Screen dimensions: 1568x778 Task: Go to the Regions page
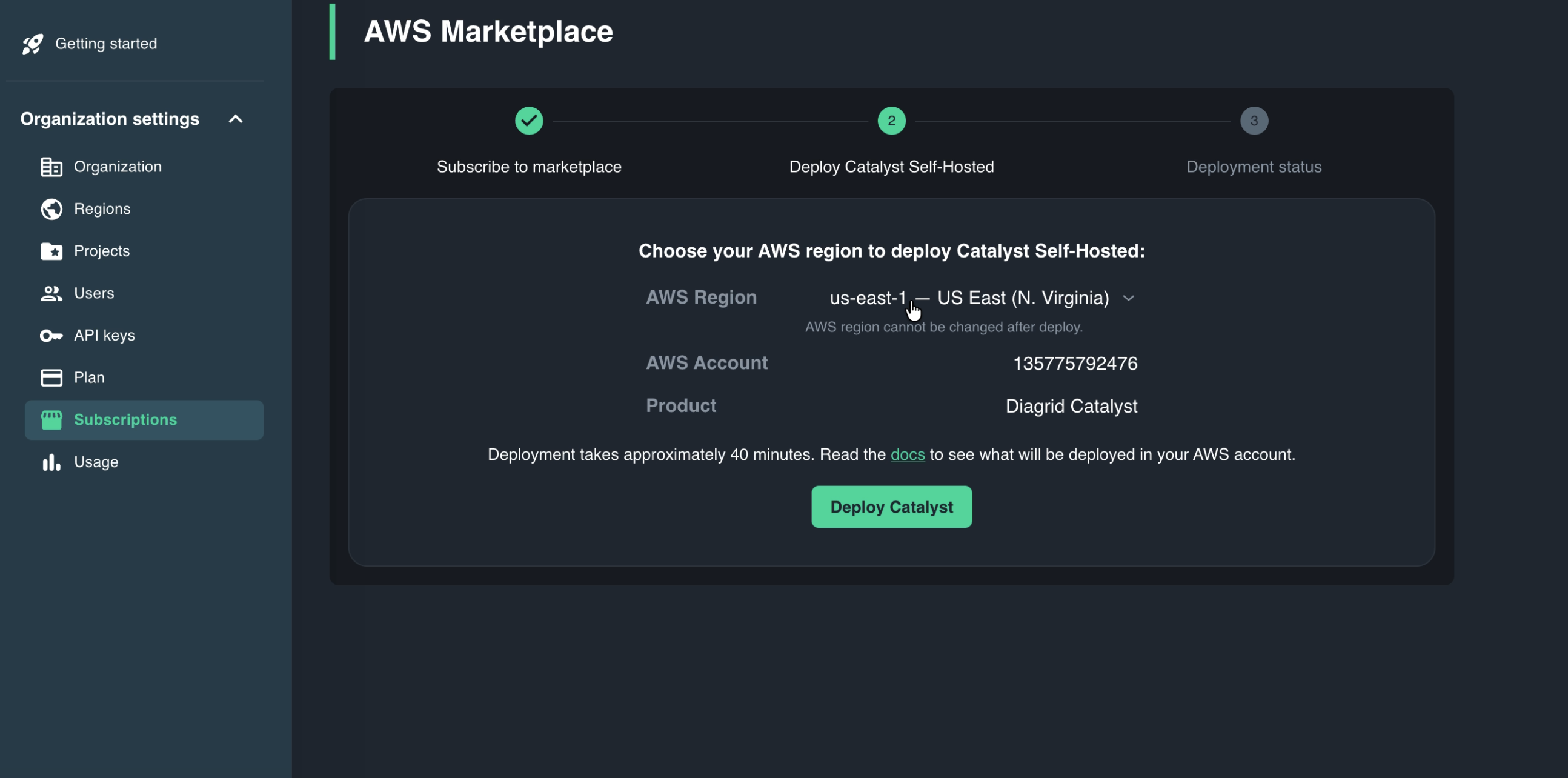(x=102, y=209)
